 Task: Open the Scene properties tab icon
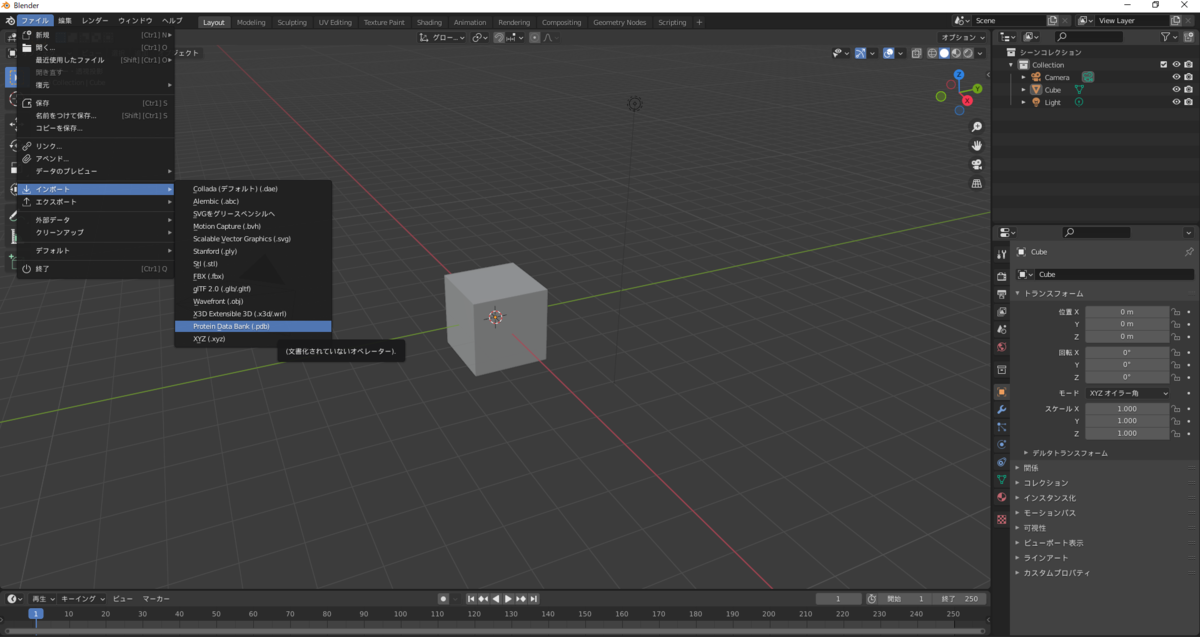tap(1001, 330)
